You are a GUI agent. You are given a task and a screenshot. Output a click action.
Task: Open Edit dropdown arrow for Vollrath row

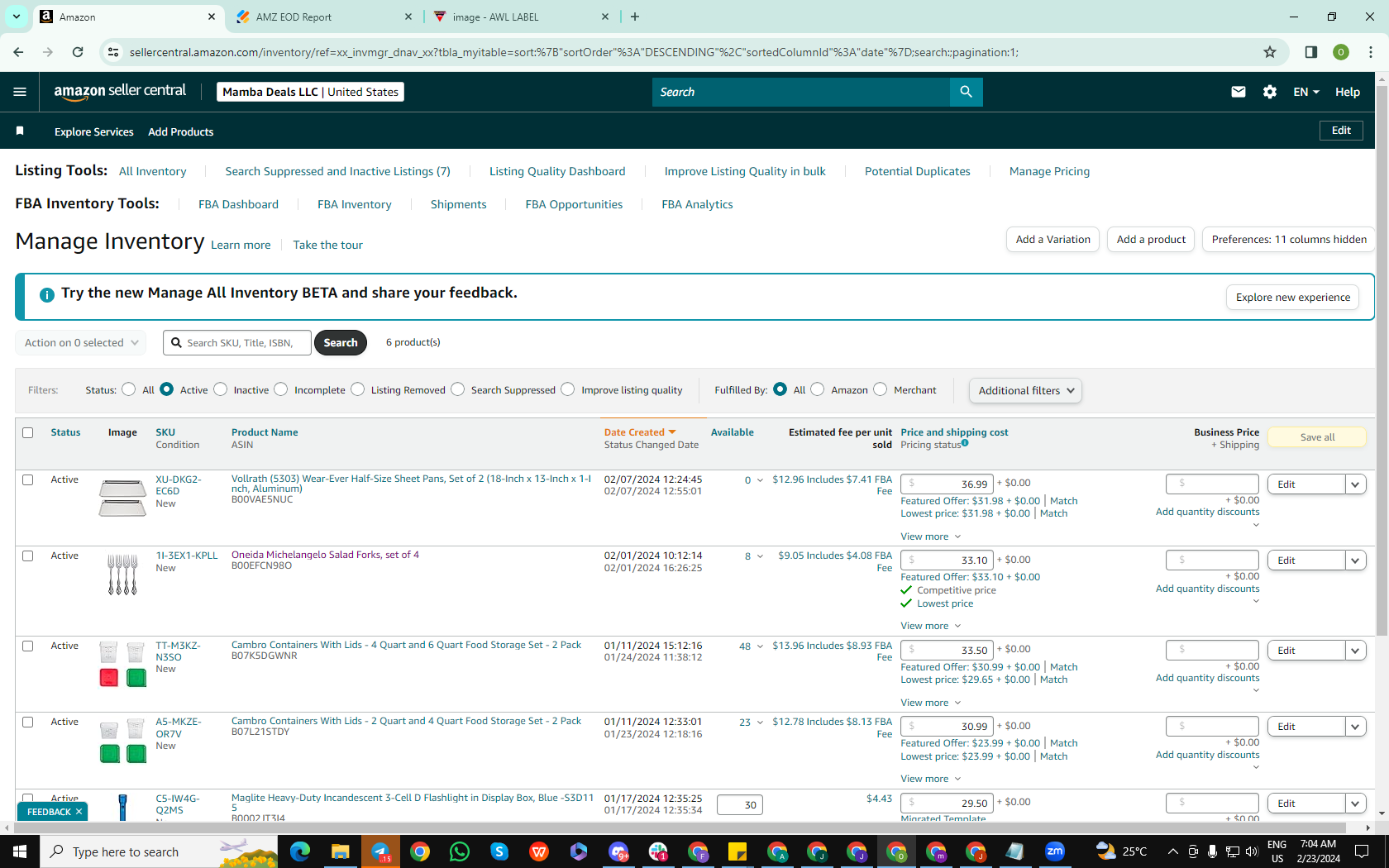(1355, 484)
